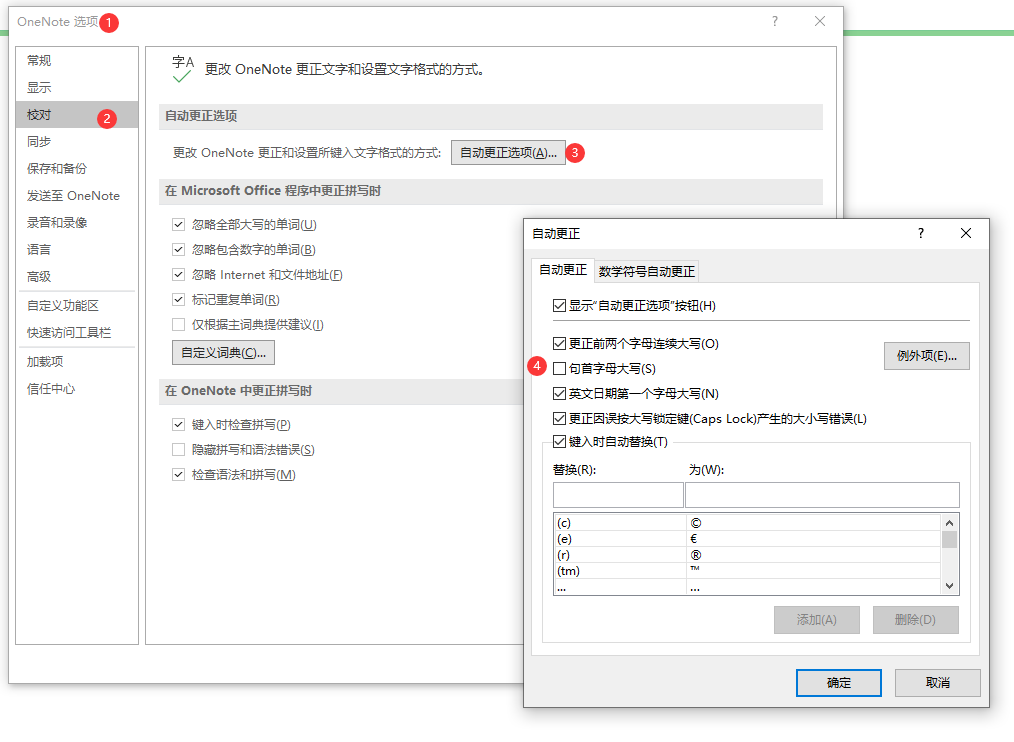
Task: Click the 替换(R) input field
Action: click(x=618, y=495)
